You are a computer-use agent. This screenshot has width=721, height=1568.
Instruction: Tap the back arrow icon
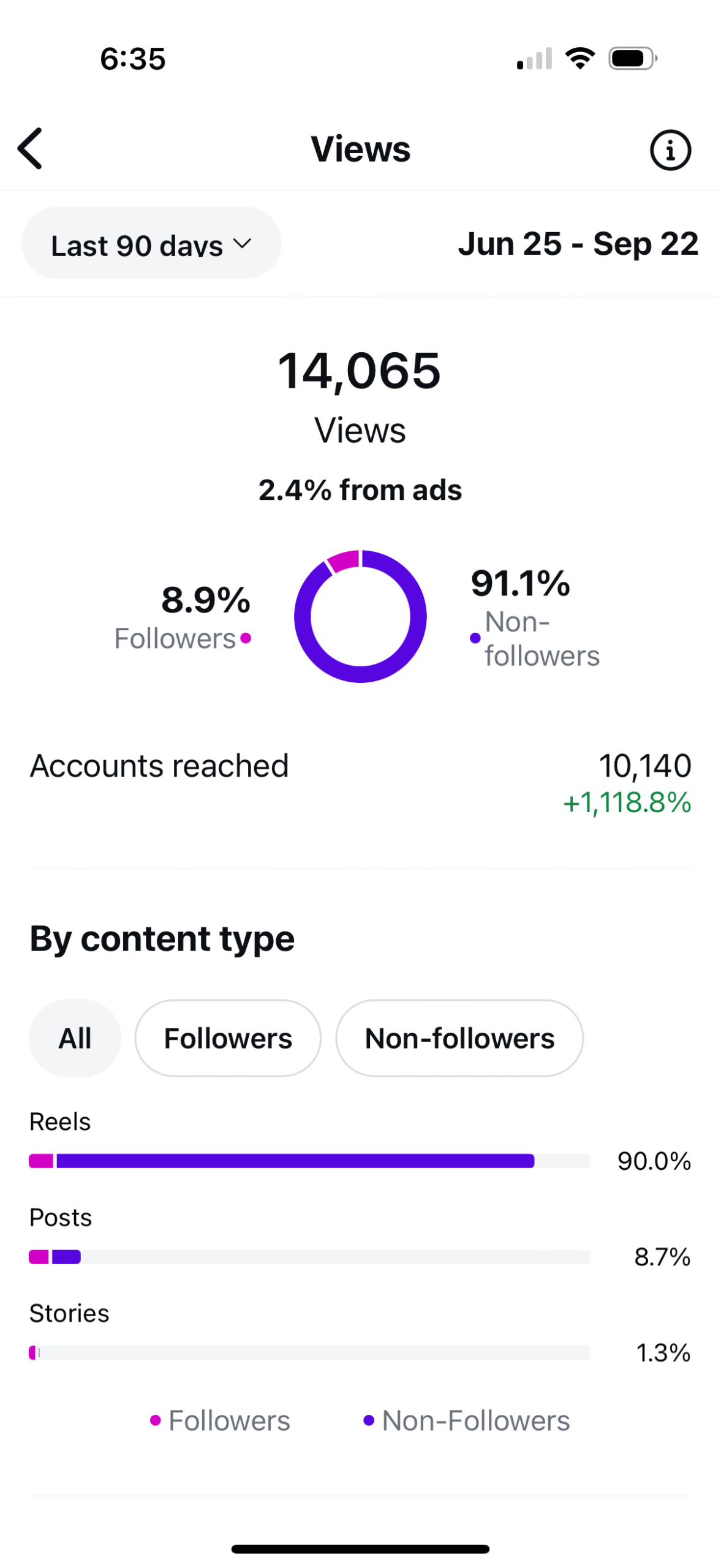point(31,148)
